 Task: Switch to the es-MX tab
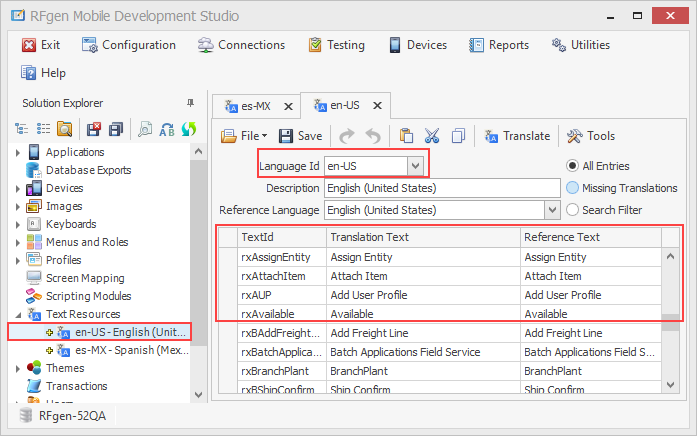(255, 105)
